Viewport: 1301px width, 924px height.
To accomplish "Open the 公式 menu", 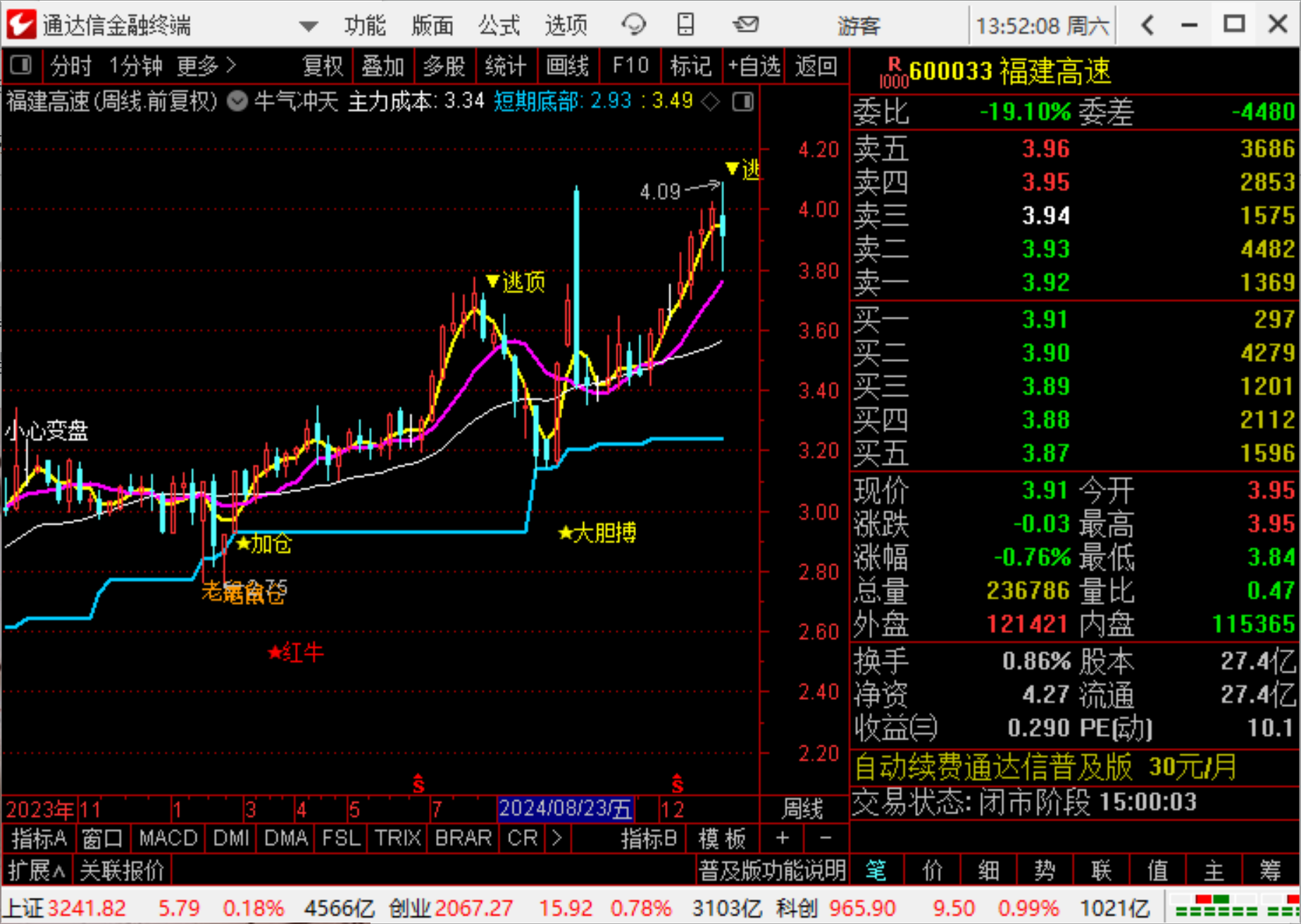I will coord(499,25).
